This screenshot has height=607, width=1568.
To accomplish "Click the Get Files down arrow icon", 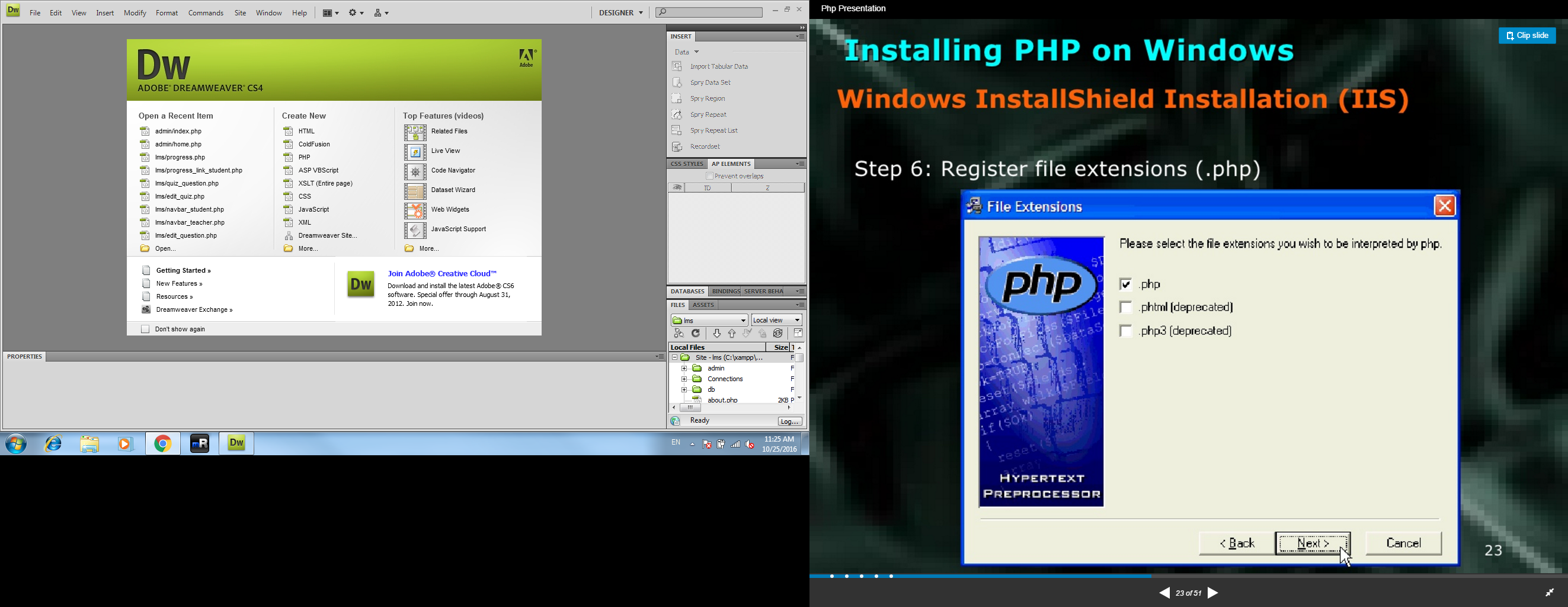I will click(717, 334).
